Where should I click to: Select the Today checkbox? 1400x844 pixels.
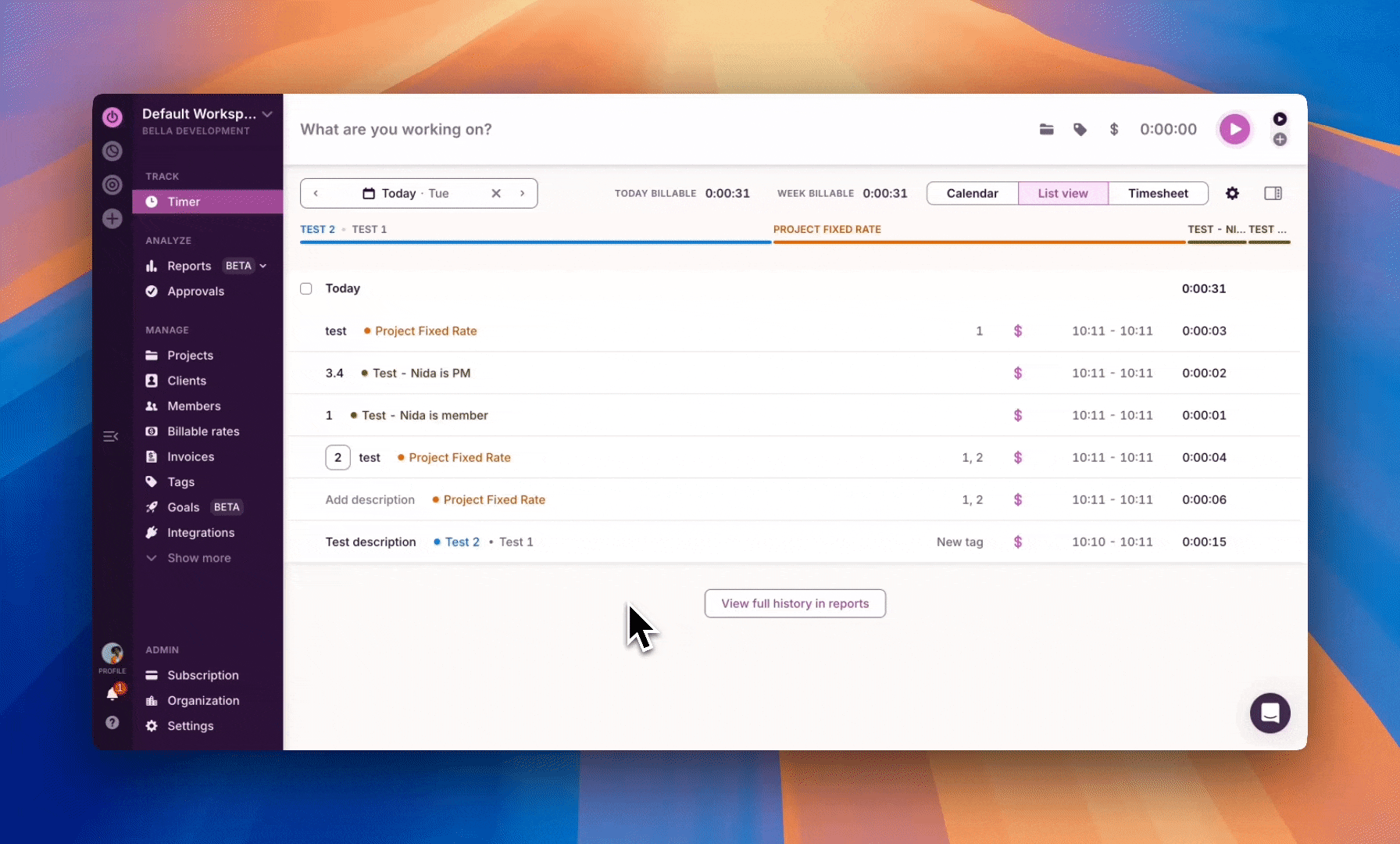pyautogui.click(x=306, y=288)
